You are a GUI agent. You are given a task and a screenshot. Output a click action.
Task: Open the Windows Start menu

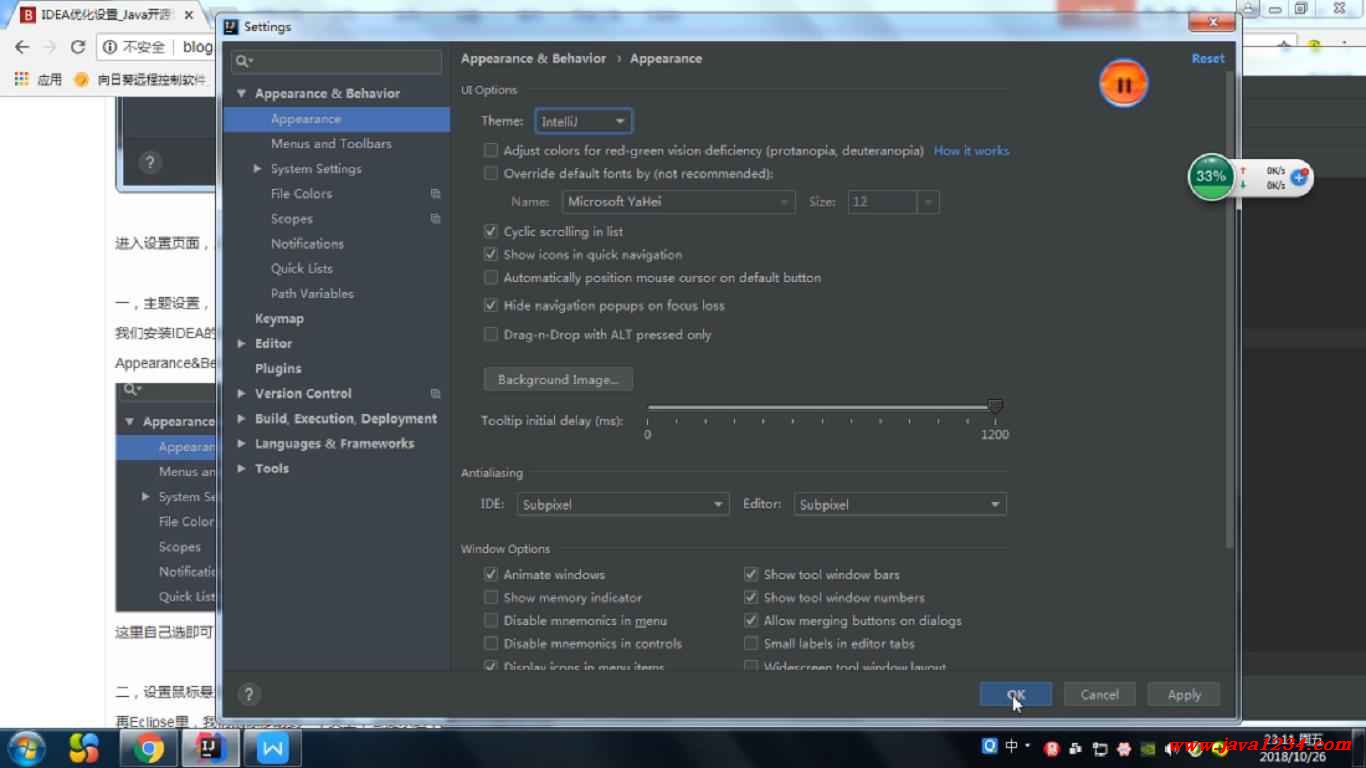27,747
